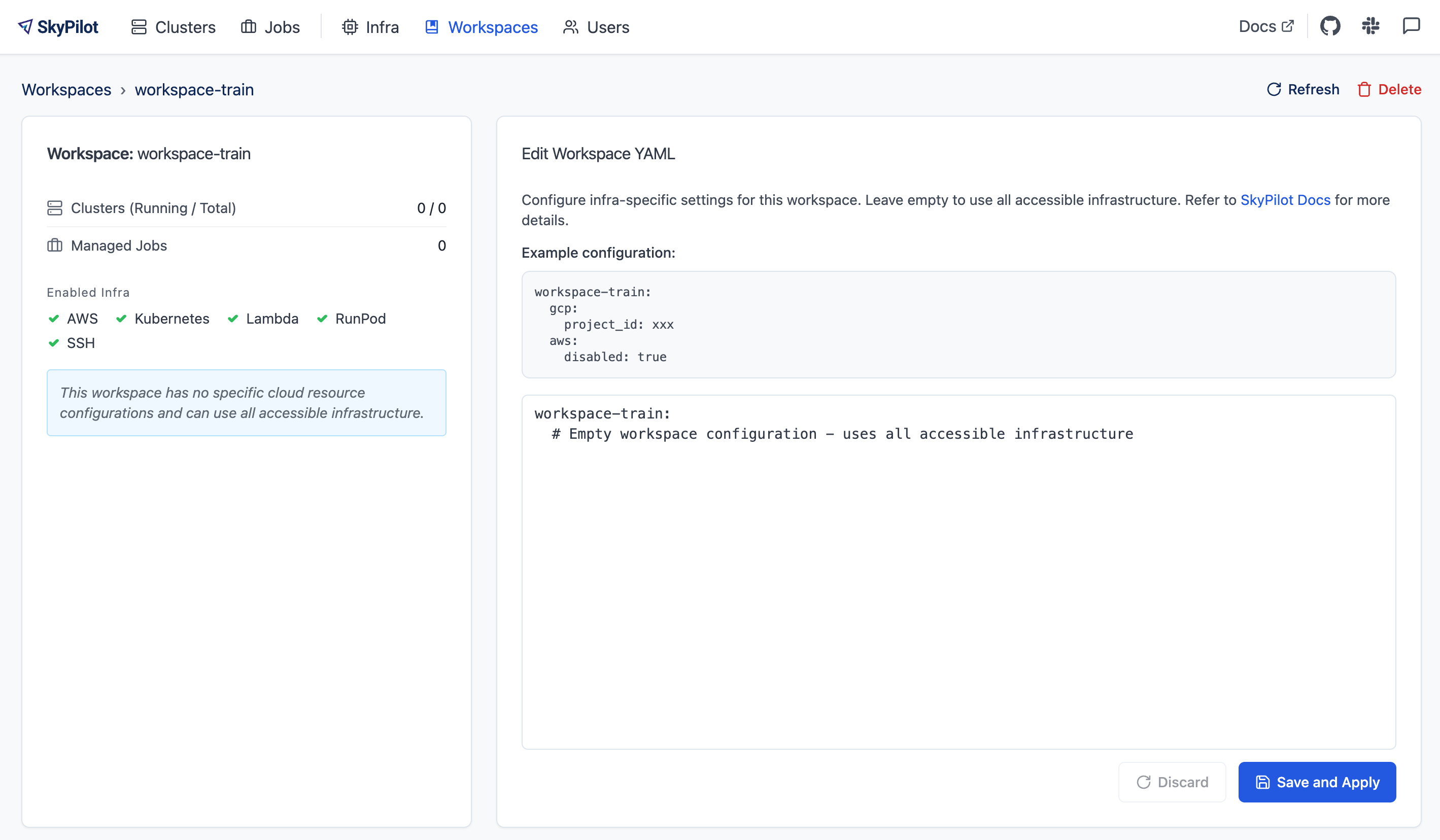
Task: Click the Discard circular arrow icon
Action: coord(1144,782)
